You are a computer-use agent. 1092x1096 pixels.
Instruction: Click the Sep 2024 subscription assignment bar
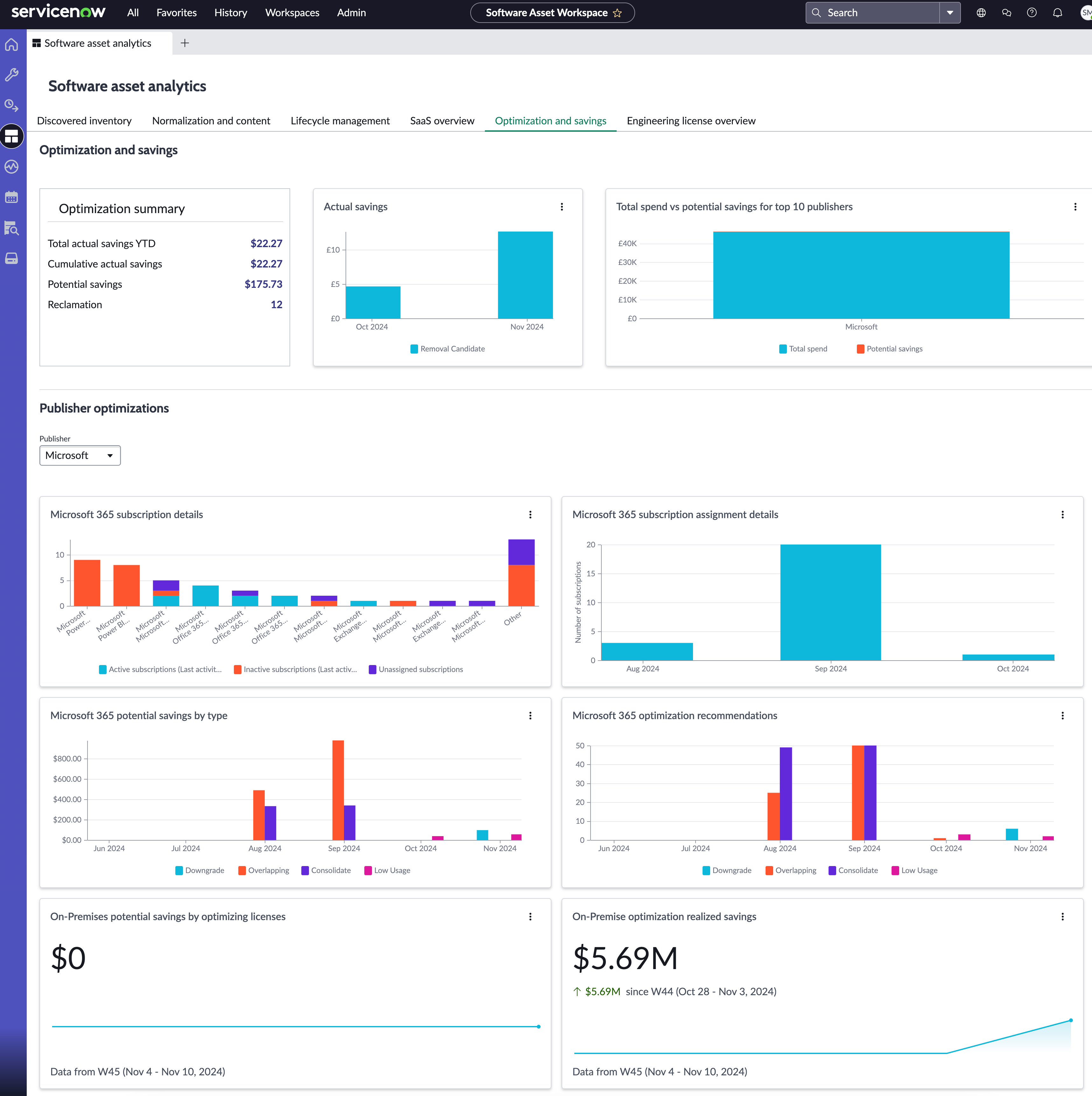pyautogui.click(x=830, y=602)
